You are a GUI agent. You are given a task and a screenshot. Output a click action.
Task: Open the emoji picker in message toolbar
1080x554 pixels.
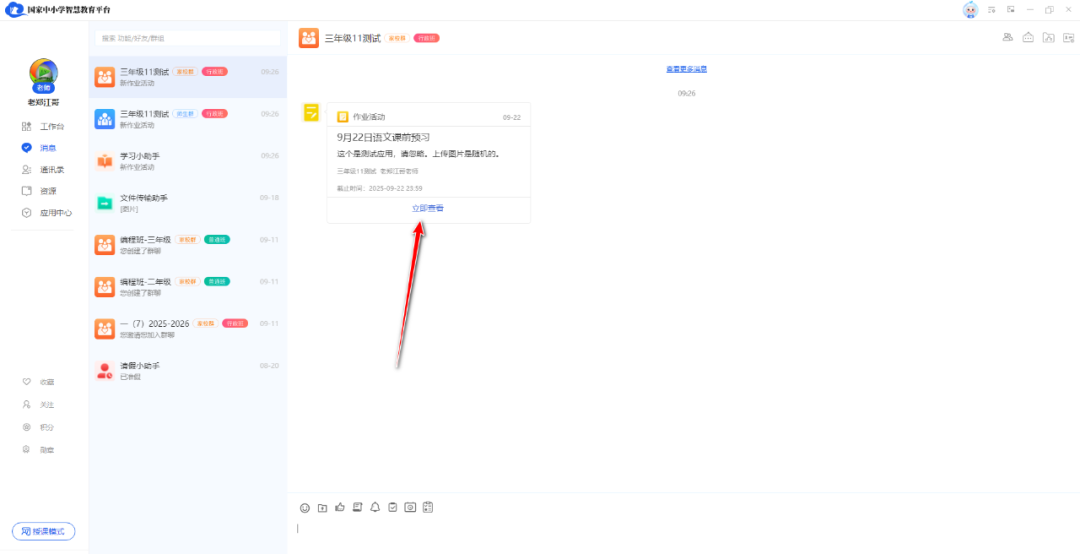[305, 508]
